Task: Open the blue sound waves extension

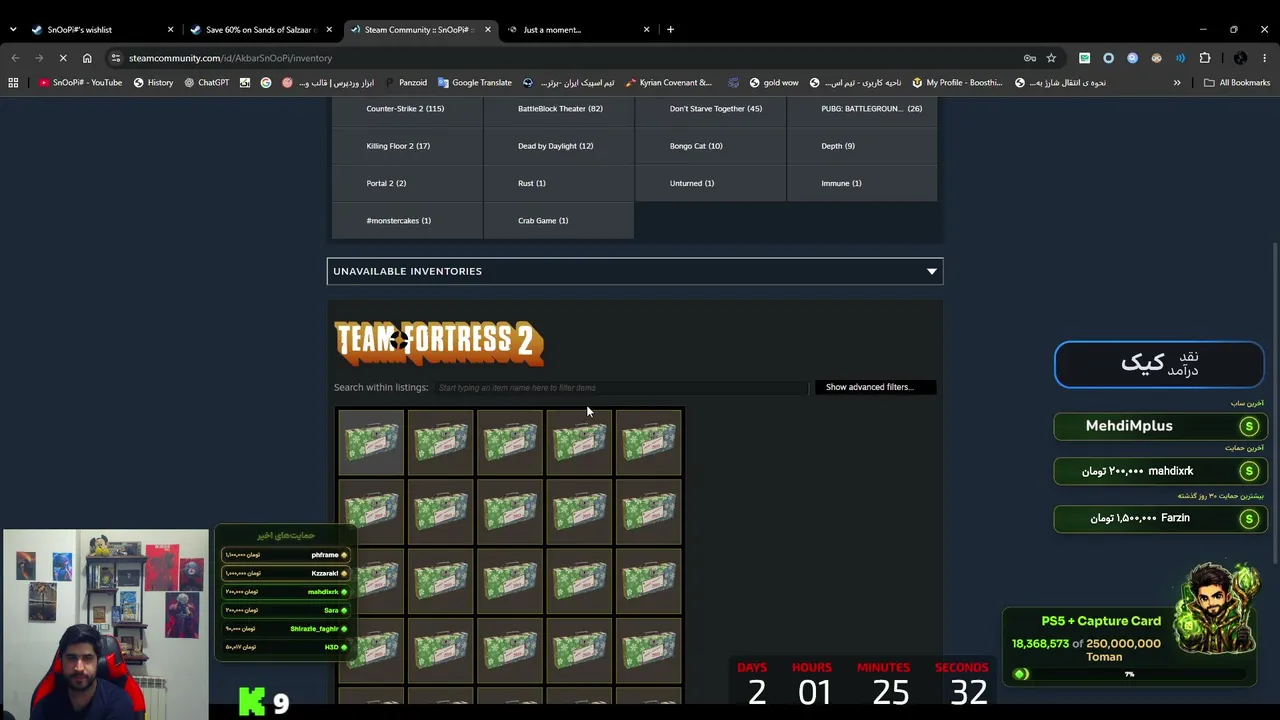Action: pos(1181,58)
